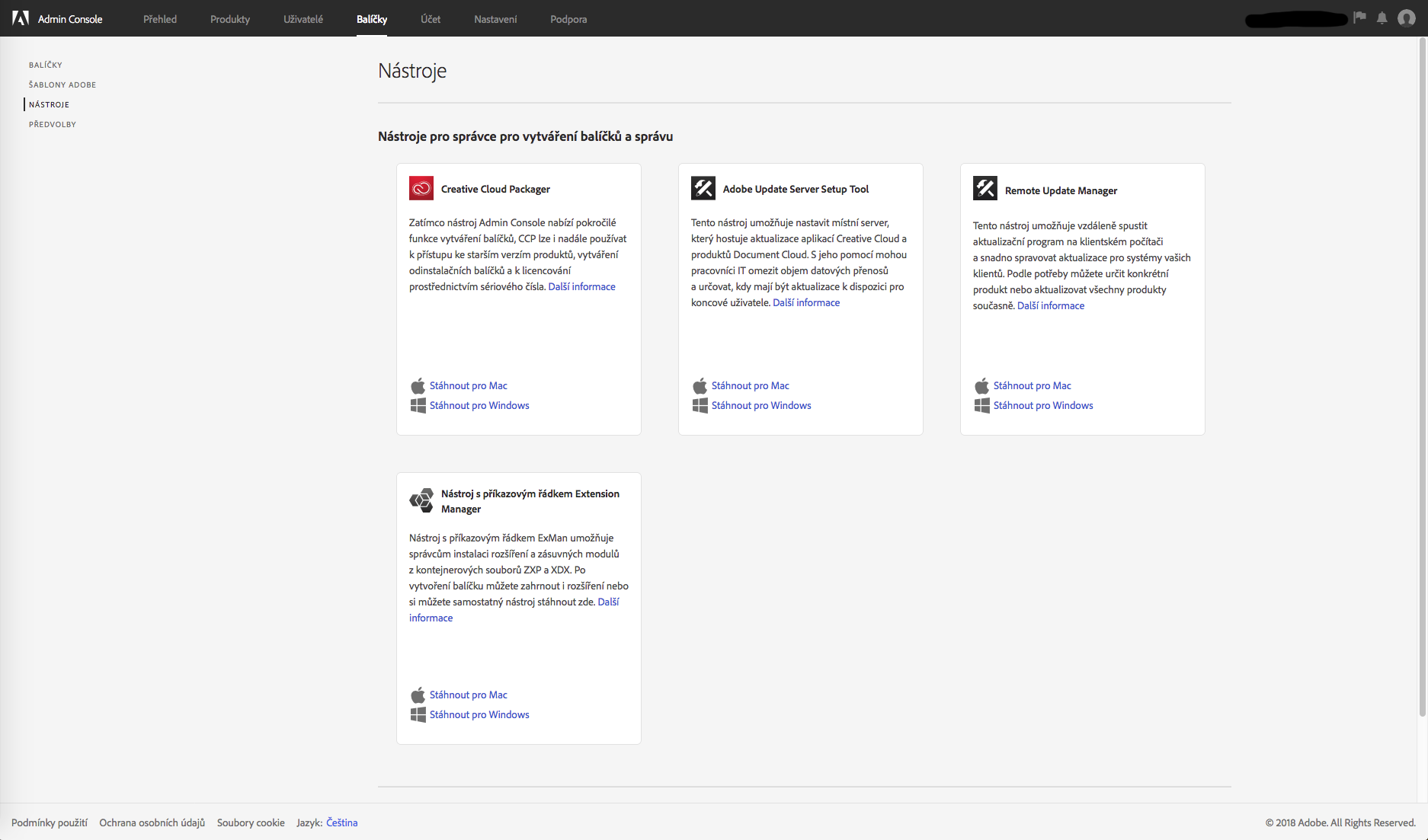This screenshot has height=840, width=1428.
Task: Click the Extension Manager tool icon
Action: coord(421,500)
